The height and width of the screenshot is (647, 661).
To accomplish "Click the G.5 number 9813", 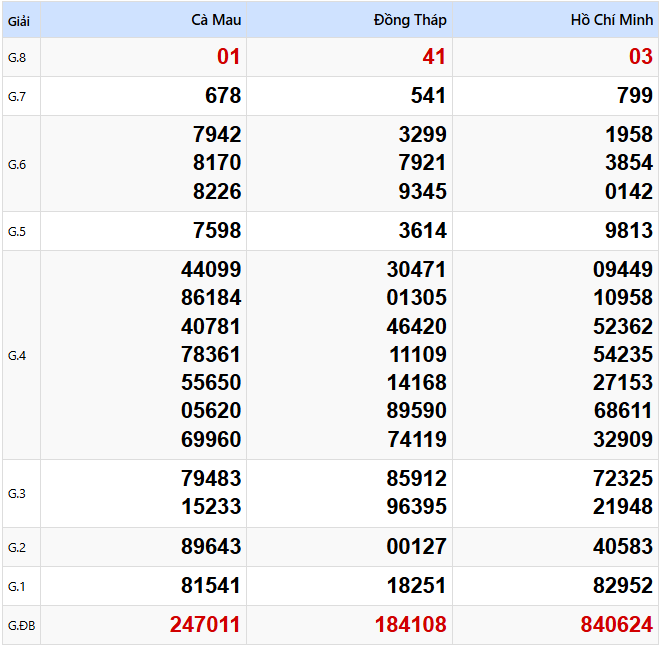I will pos(629,231).
